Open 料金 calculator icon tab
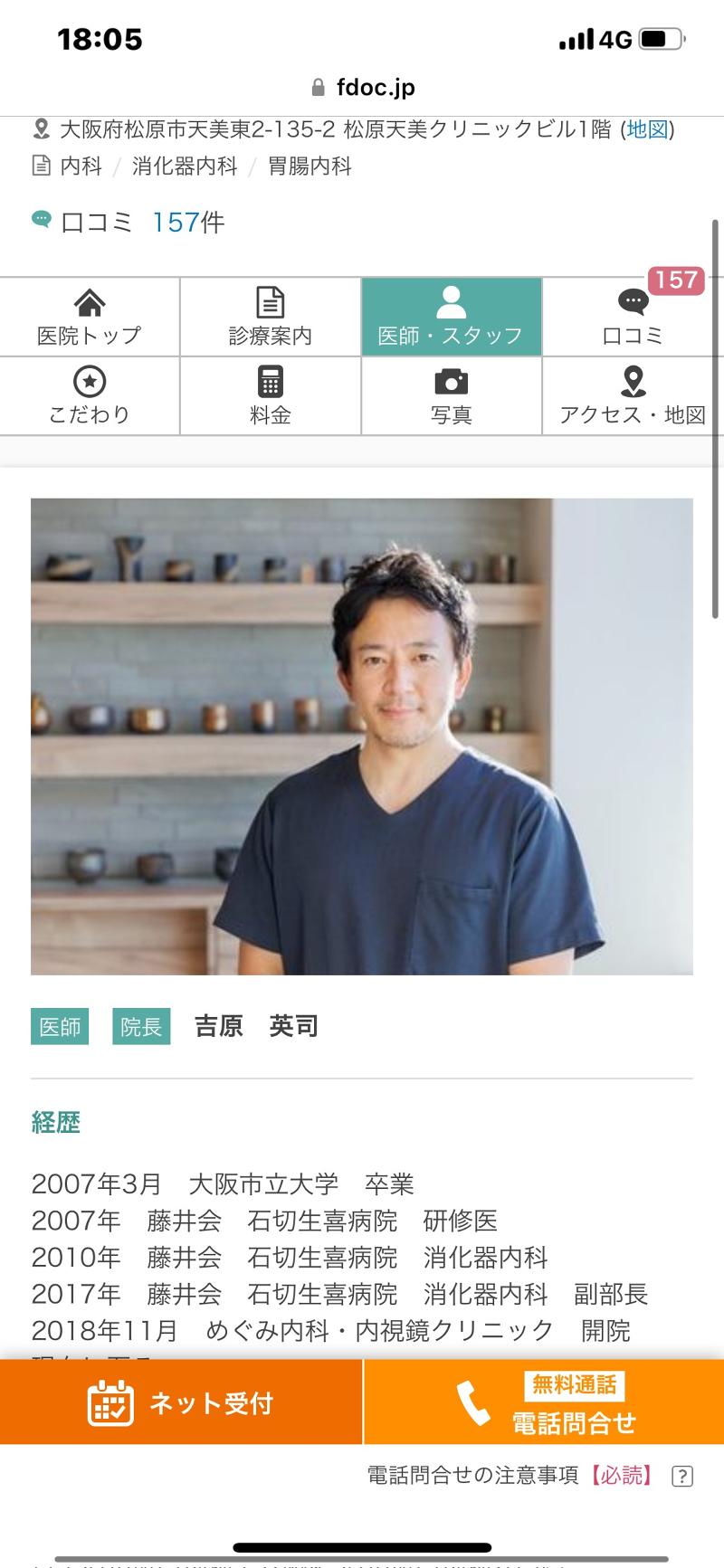The height and width of the screenshot is (1568, 724). [271, 395]
